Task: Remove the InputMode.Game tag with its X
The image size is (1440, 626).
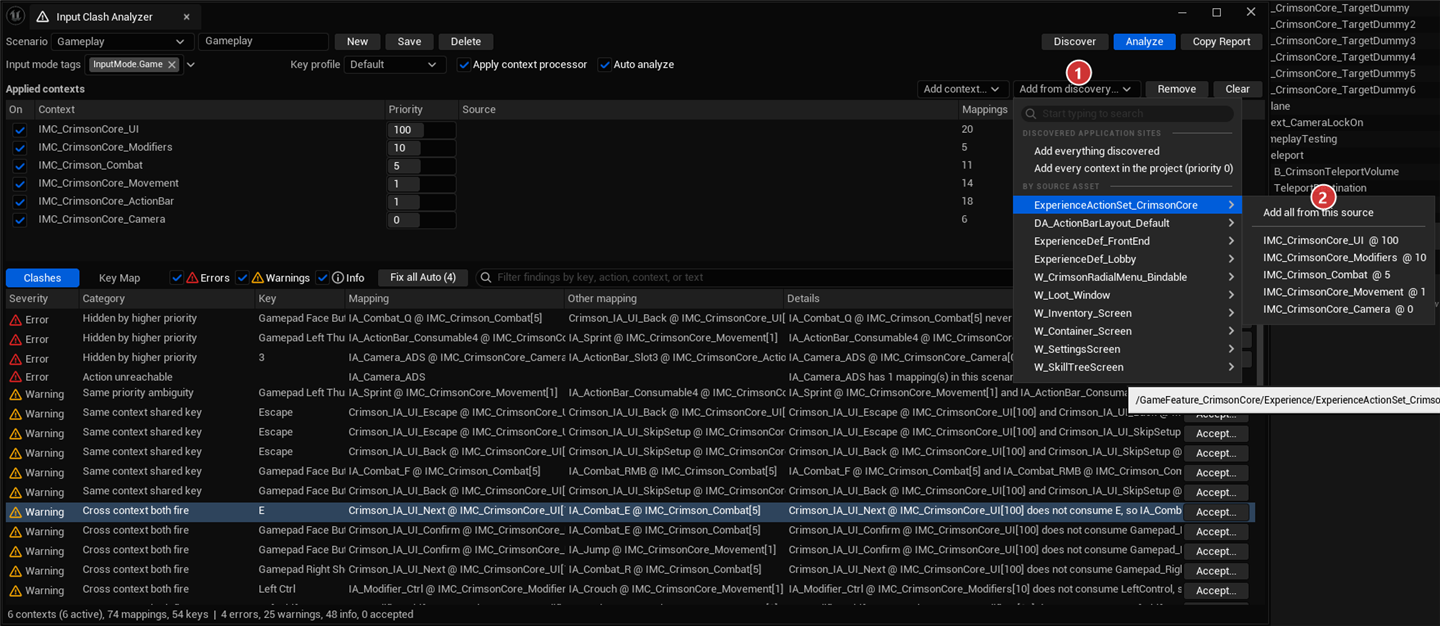Action: click(172, 64)
